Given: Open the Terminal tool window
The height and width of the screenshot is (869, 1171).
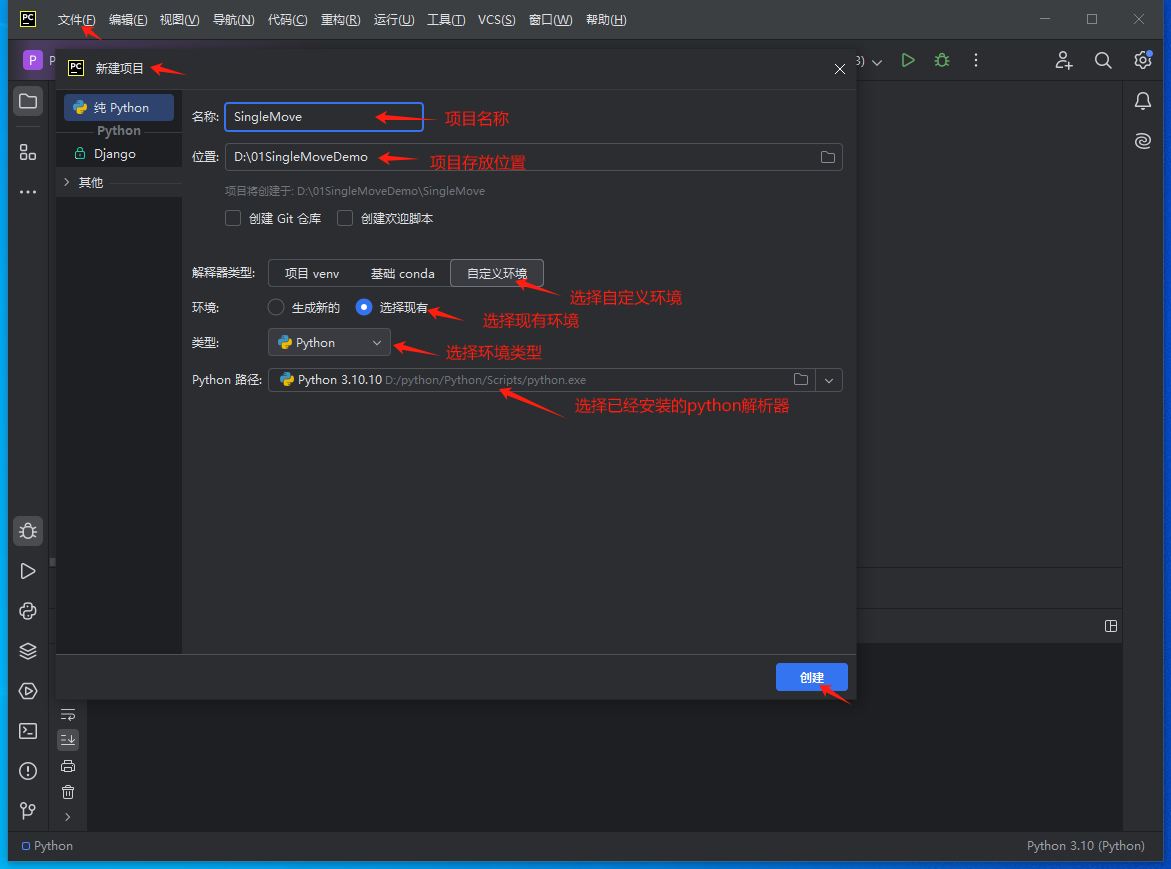Looking at the screenshot, I should pos(28,731).
